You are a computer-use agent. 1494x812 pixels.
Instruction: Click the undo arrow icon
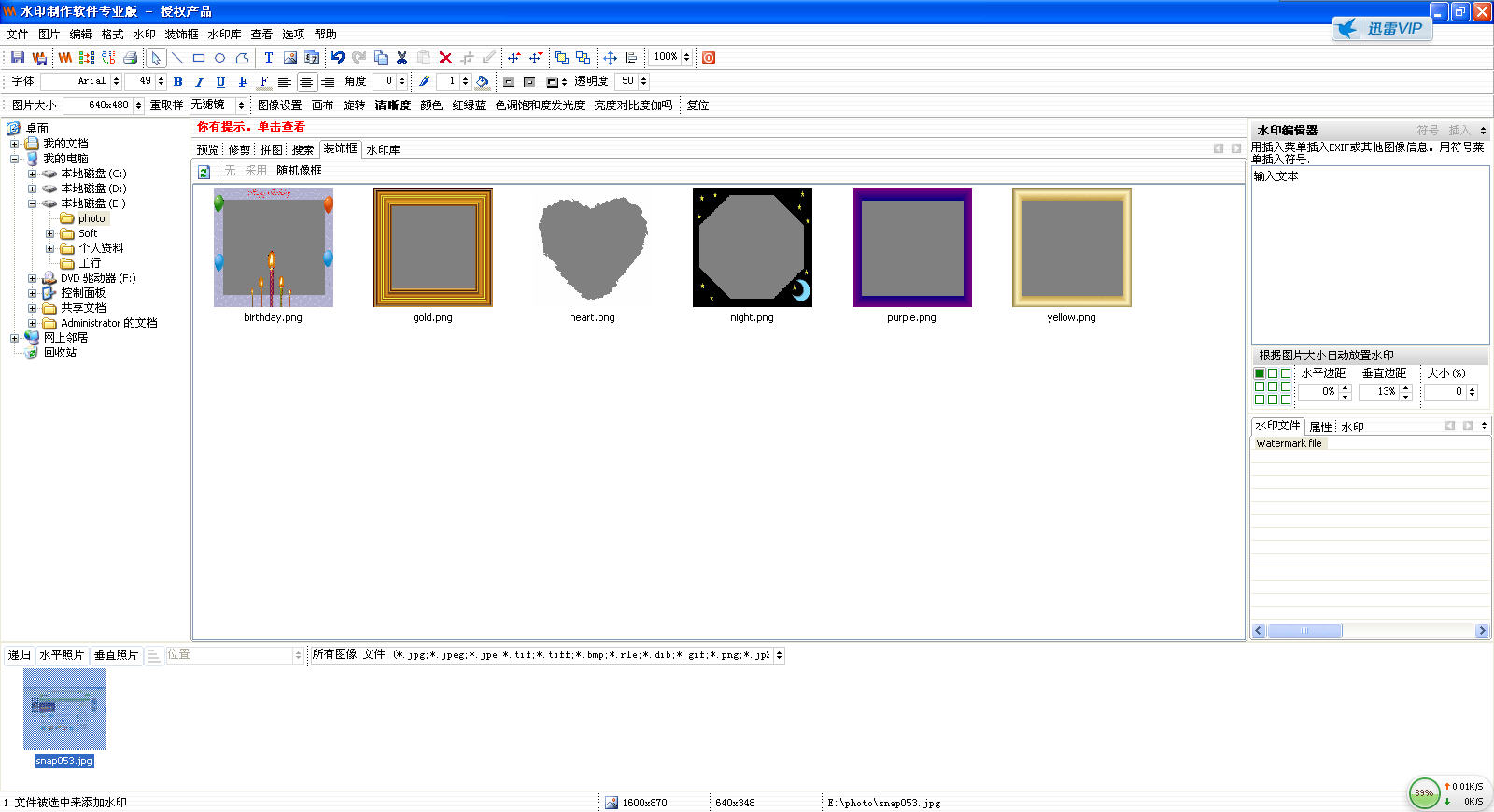pos(337,58)
